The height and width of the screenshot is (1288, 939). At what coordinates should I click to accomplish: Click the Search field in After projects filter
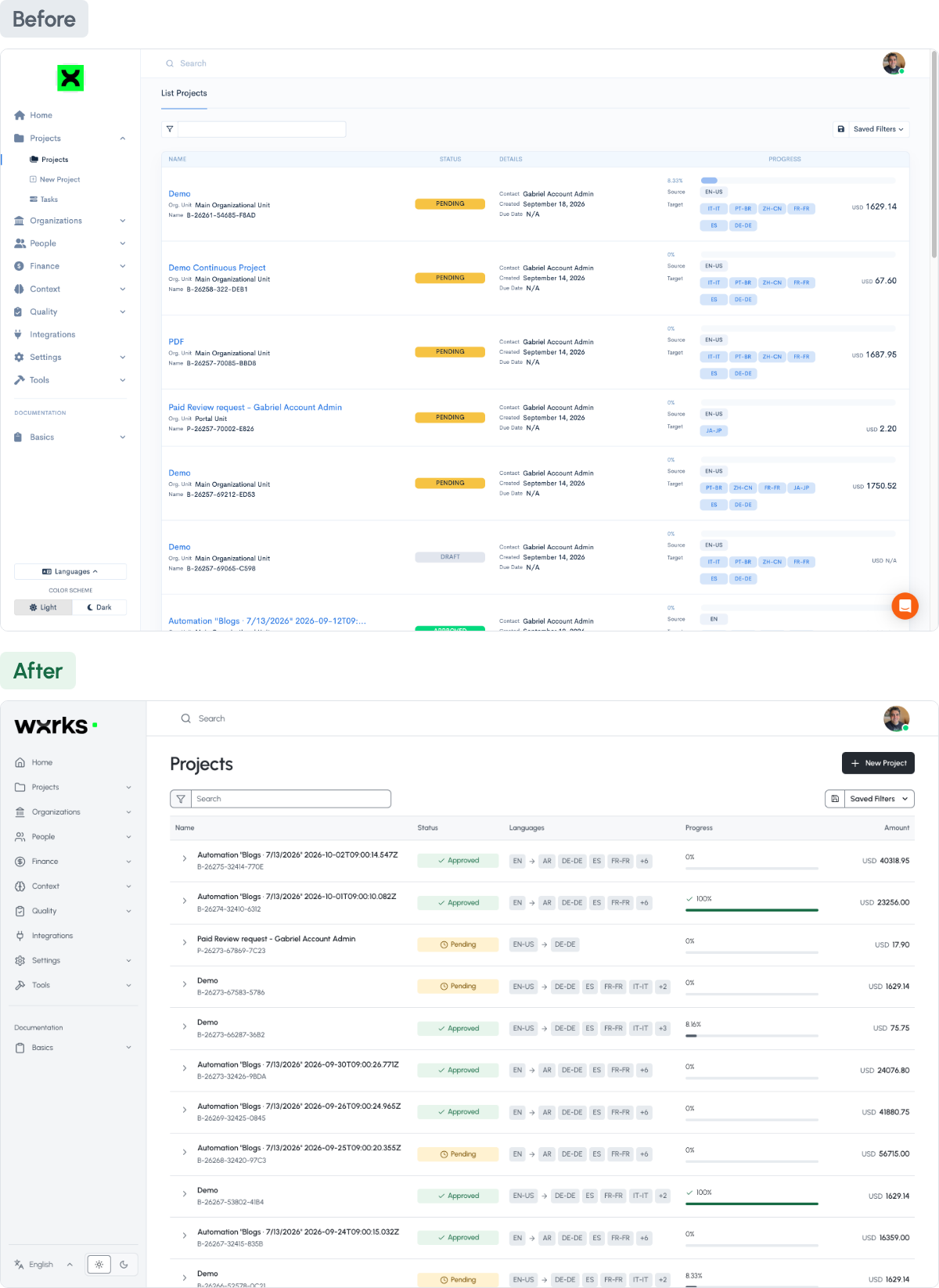(291, 799)
